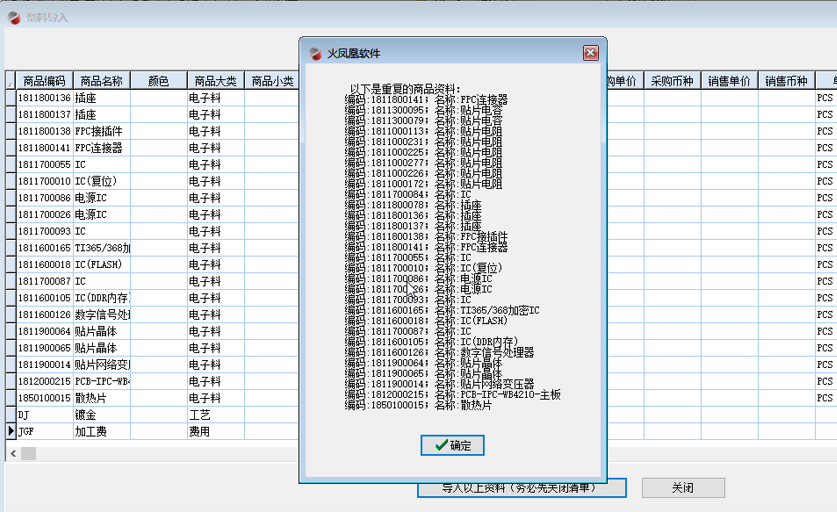Close the 火凤凰软件 dialog
837x512 pixels.
click(590, 53)
